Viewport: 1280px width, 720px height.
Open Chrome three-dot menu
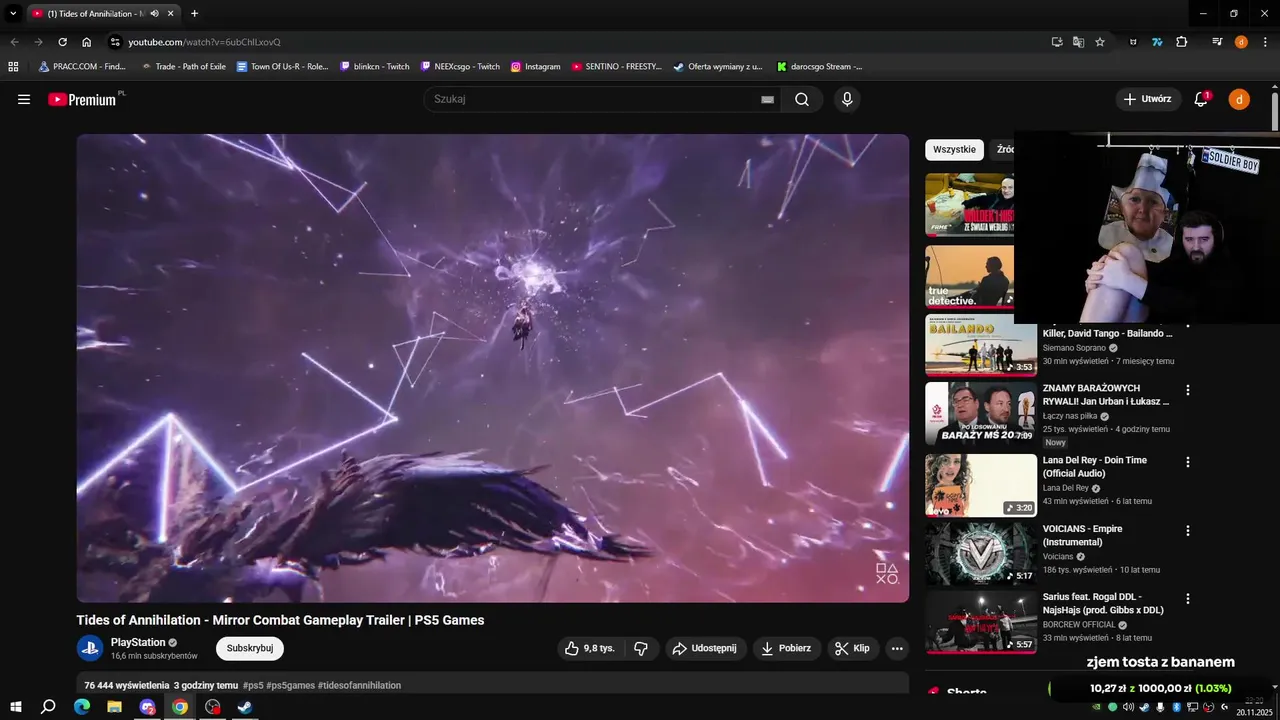1263,42
